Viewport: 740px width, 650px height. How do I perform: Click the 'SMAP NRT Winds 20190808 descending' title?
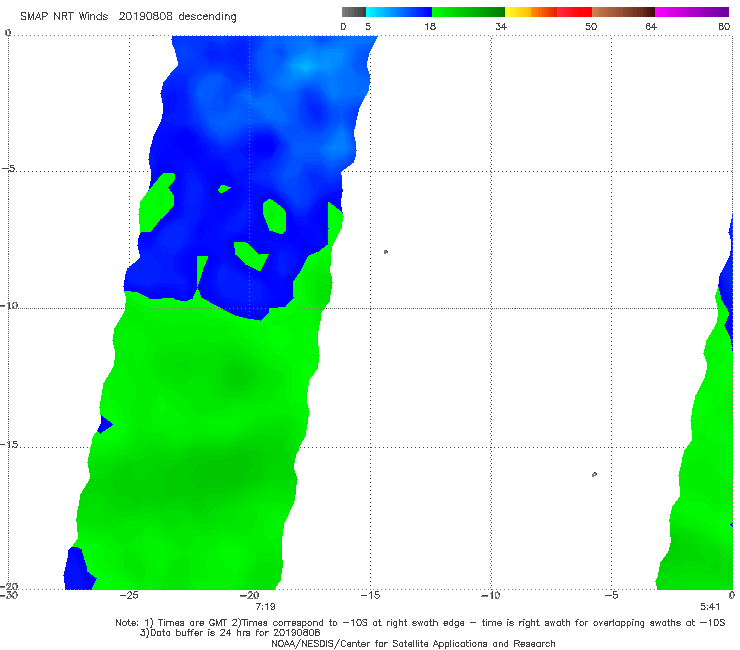[x=128, y=16]
